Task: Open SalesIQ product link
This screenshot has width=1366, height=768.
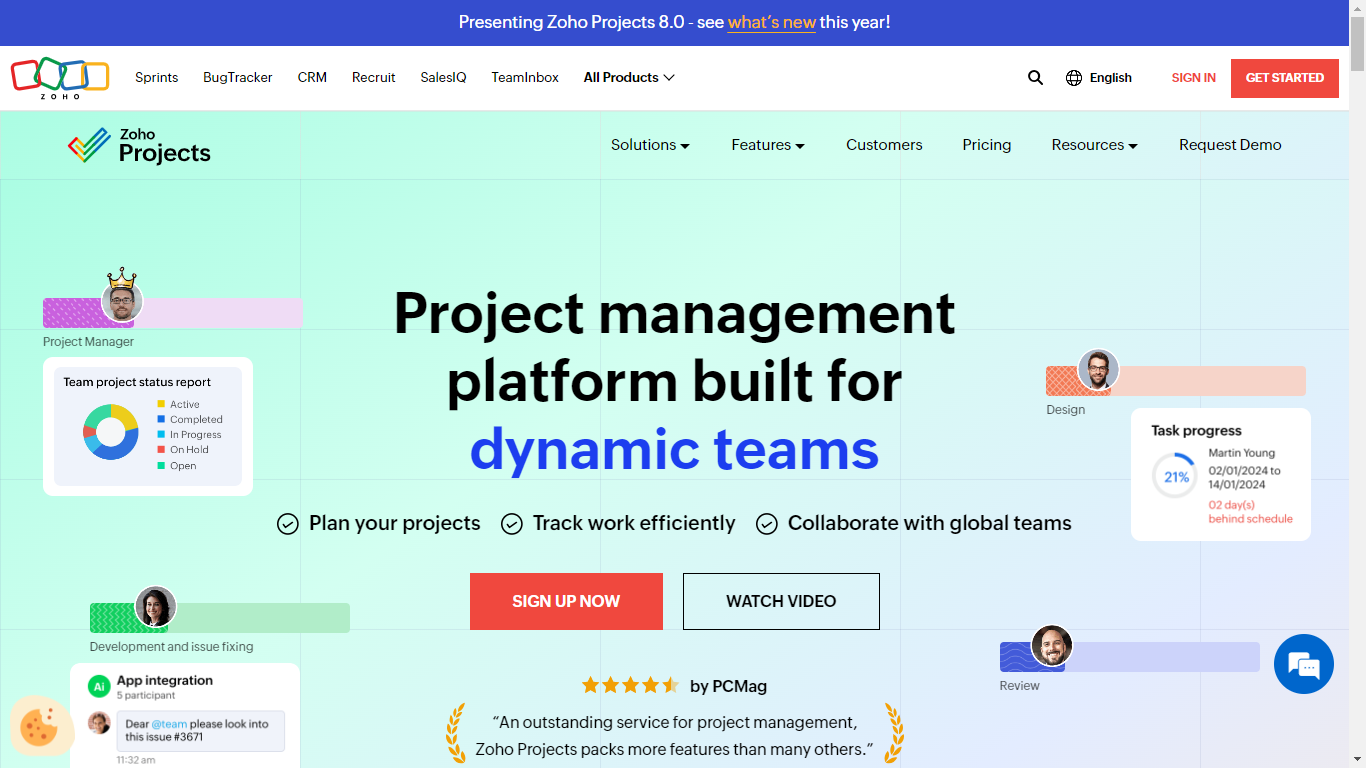Action: click(x=443, y=77)
